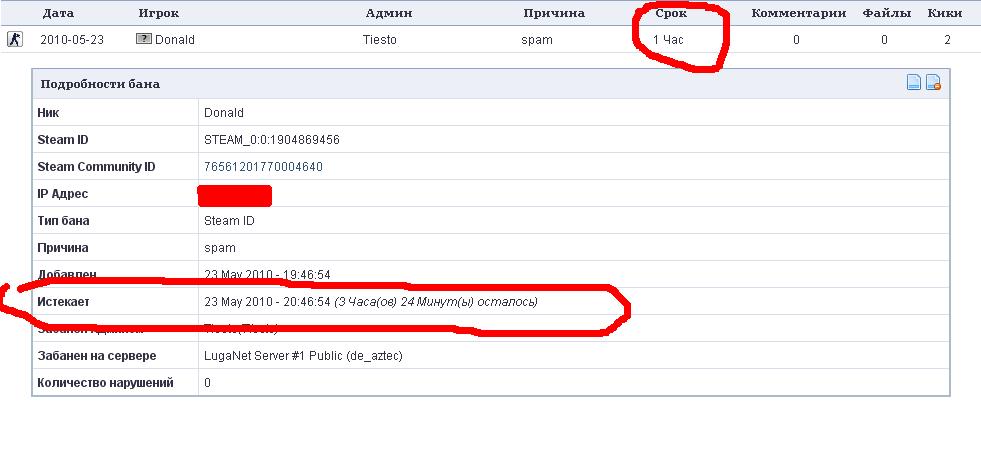Select the date cell 2010-05-23

(x=72, y=40)
